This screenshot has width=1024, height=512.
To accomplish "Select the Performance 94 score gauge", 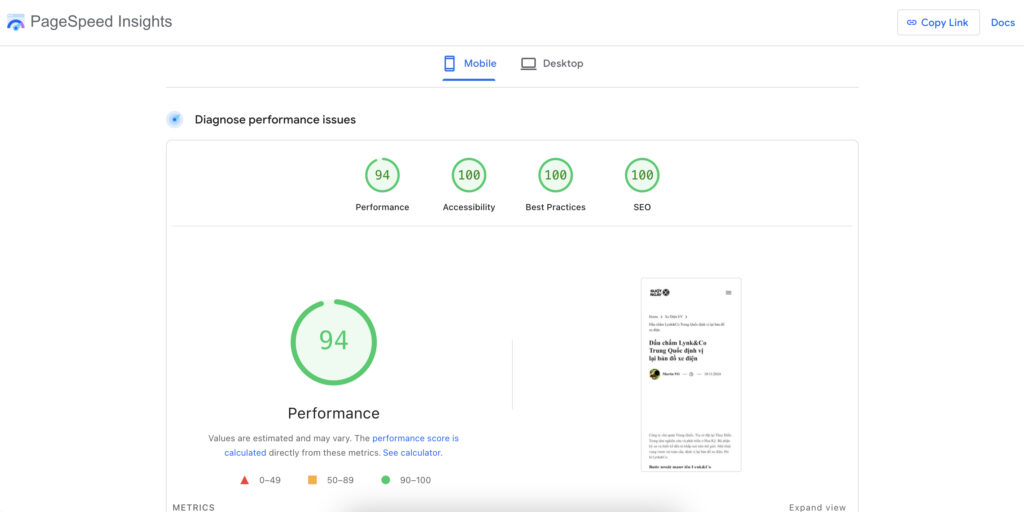I will click(x=382, y=175).
